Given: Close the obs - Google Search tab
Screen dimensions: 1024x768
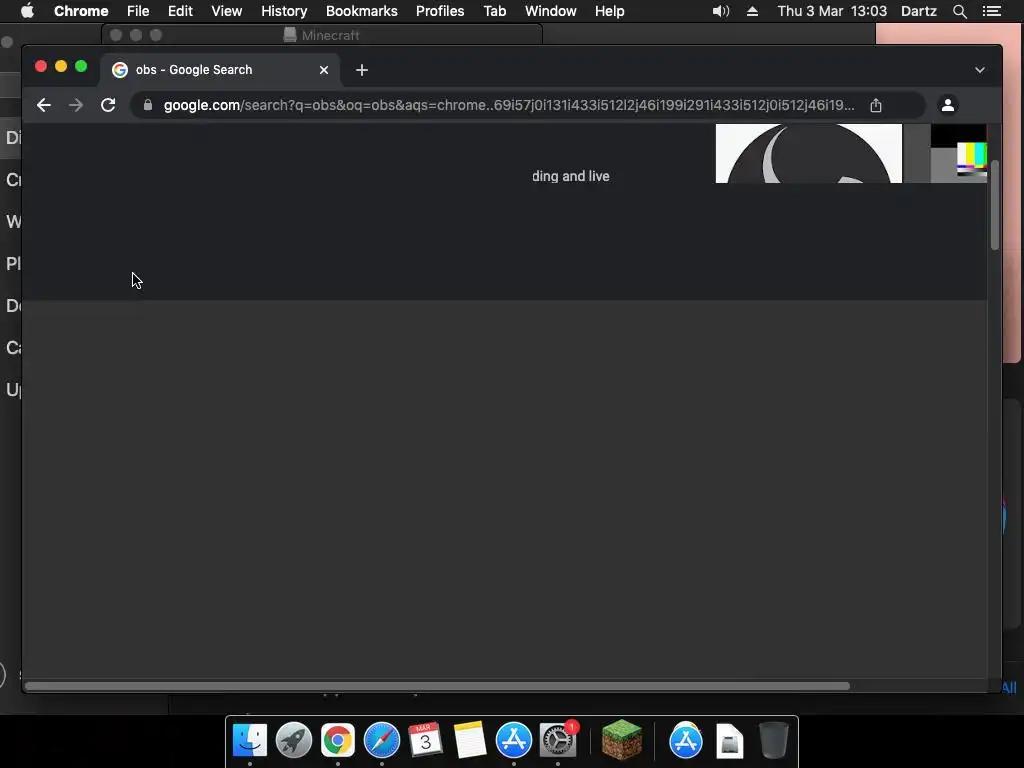Looking at the screenshot, I should click(324, 70).
